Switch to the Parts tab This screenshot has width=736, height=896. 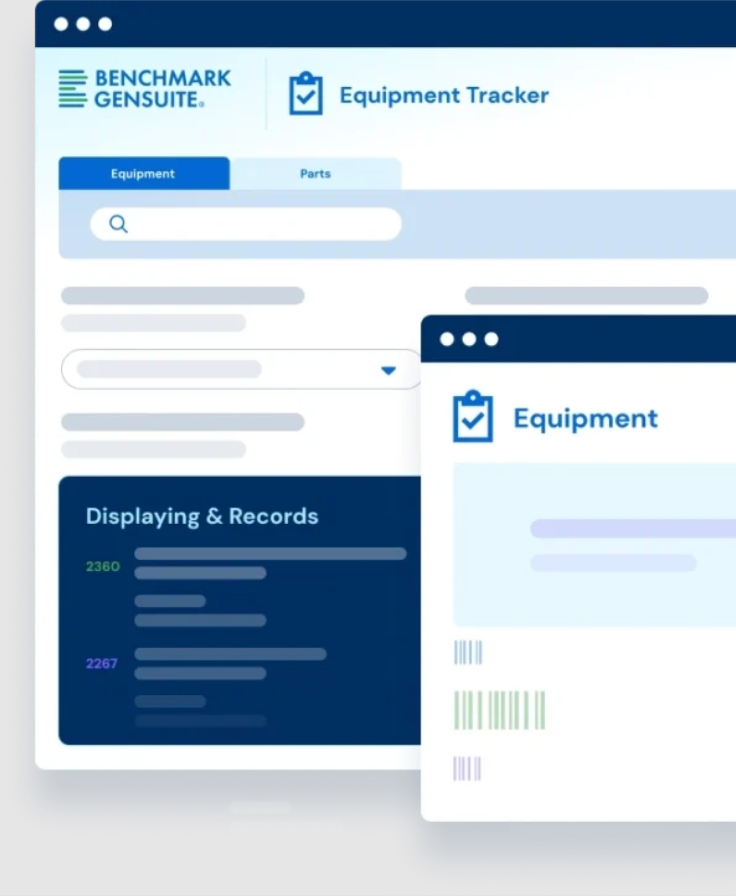click(x=315, y=174)
